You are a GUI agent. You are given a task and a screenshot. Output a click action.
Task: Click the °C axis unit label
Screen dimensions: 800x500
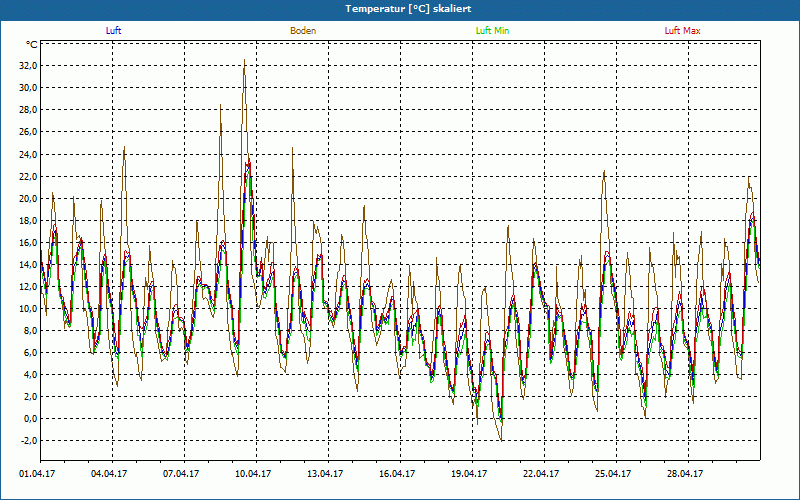point(32,44)
